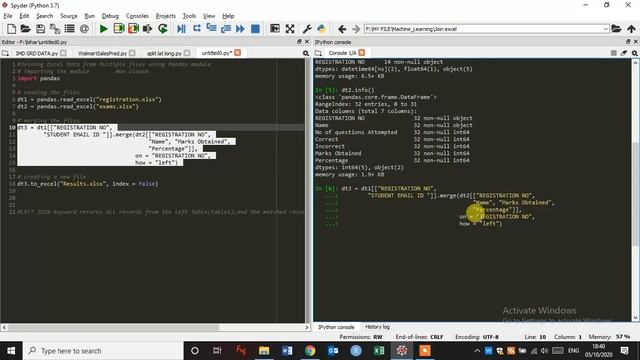This screenshot has width=640, height=360.
Task: Open Word from the taskbar
Action: 287,351
